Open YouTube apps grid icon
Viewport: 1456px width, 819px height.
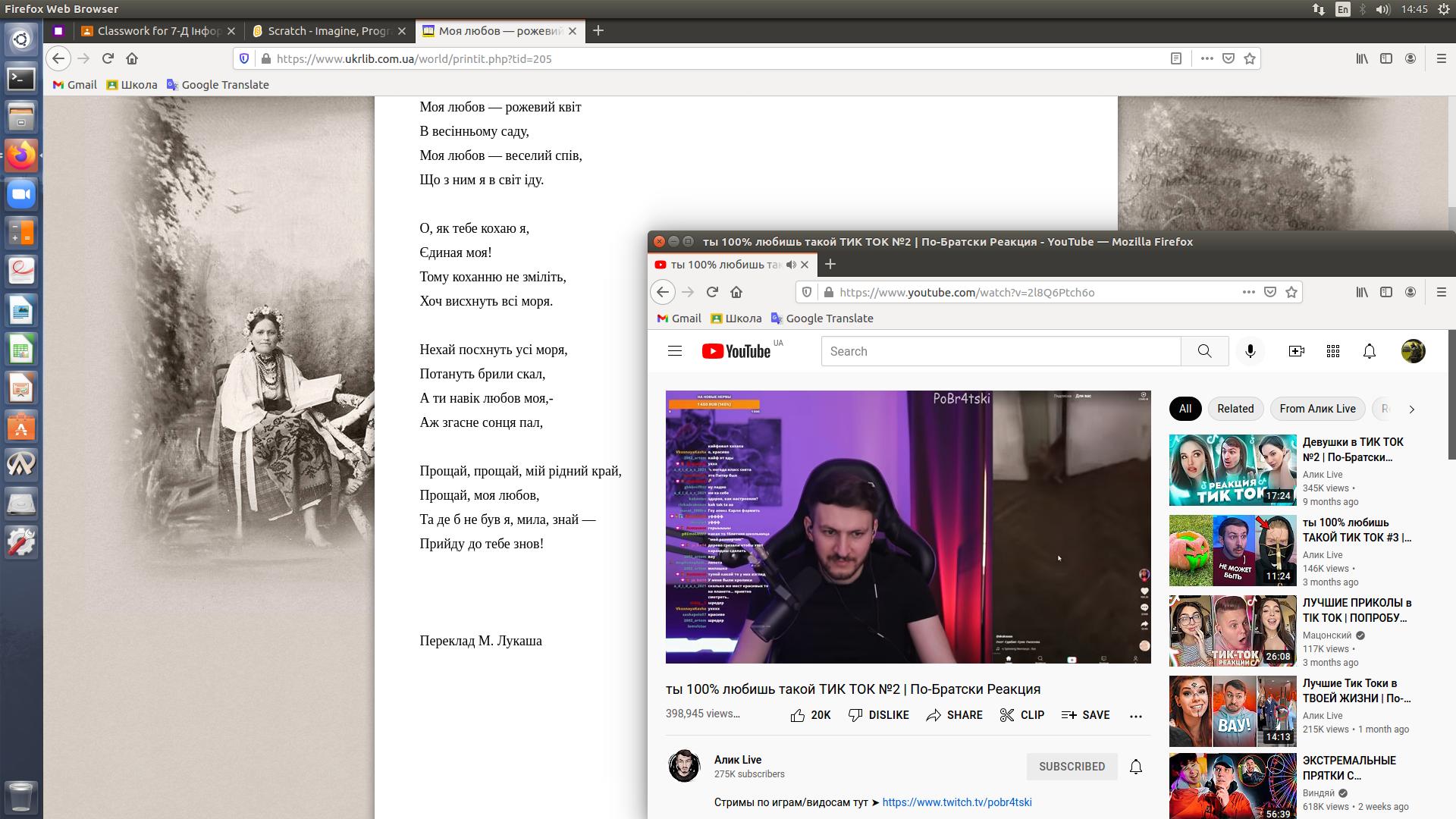coord(1332,351)
